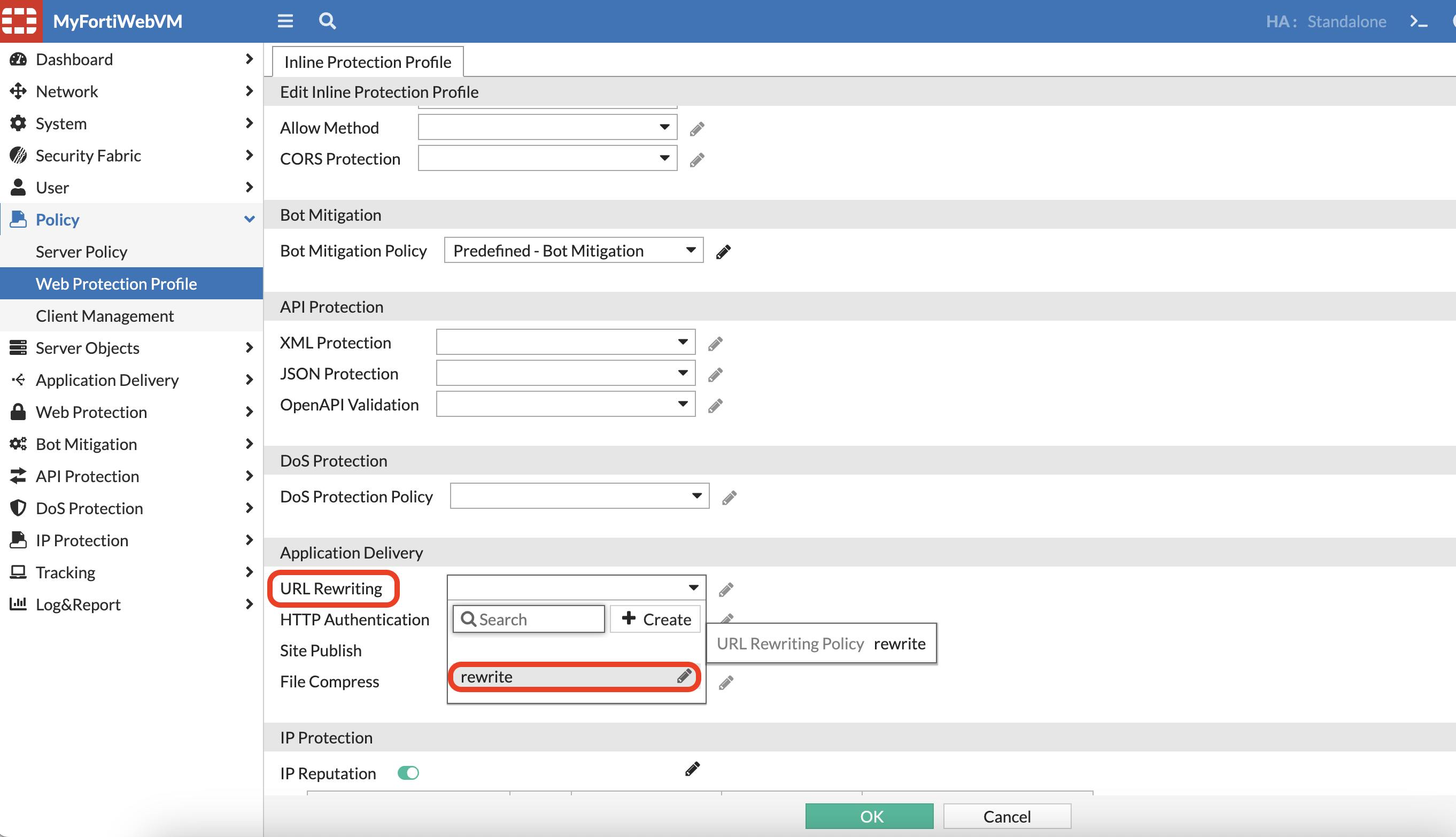1456x837 pixels.
Task: Click the MyFortiWebVM hostname
Action: pyautogui.click(x=118, y=21)
